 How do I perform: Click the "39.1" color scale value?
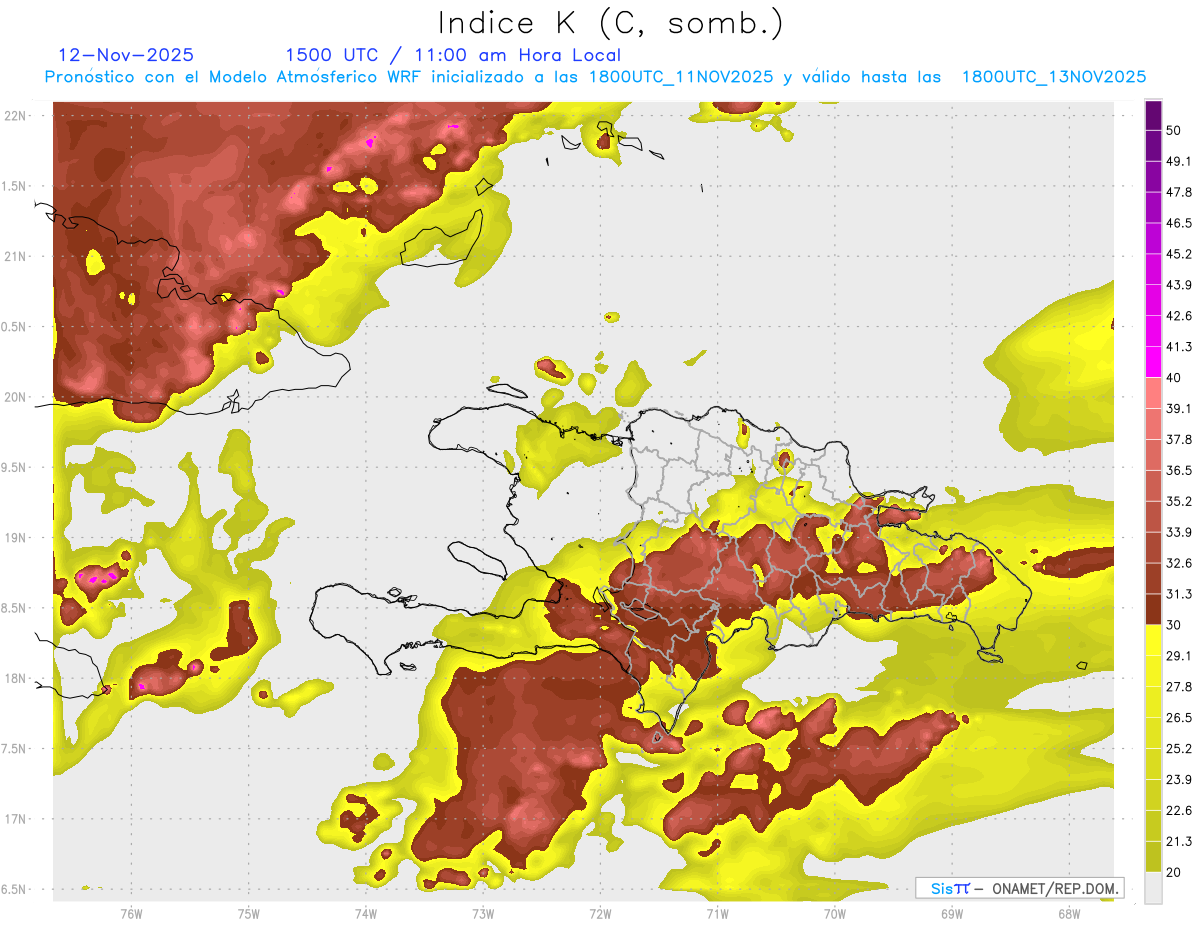(x=1179, y=410)
